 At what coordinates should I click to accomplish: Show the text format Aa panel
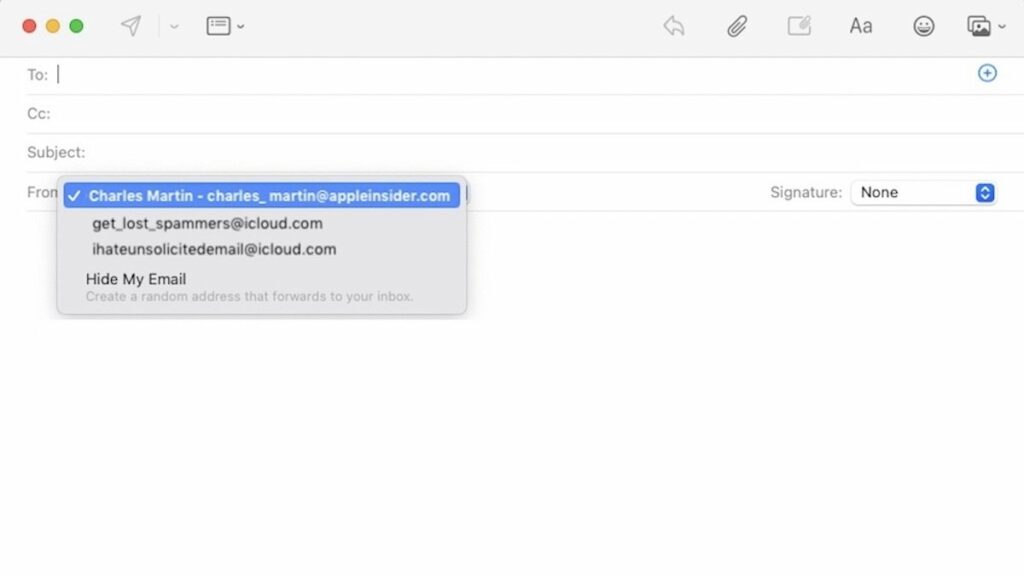[x=861, y=26]
